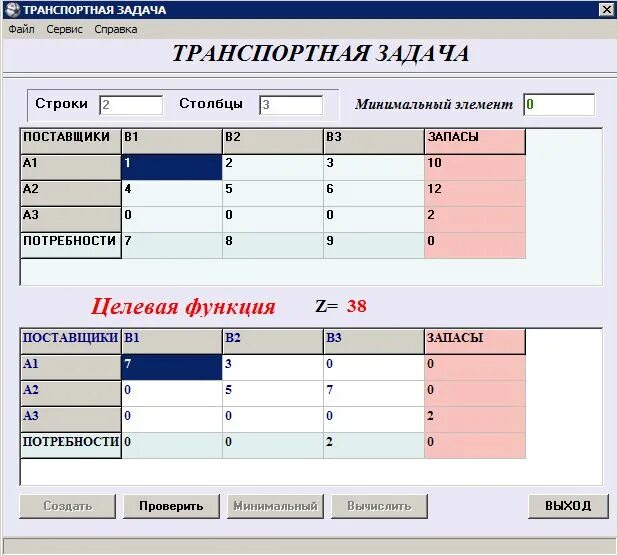
Task: Select upper table ПОТРЕБНОСТИ B3 cell value 9
Action: coord(374,245)
